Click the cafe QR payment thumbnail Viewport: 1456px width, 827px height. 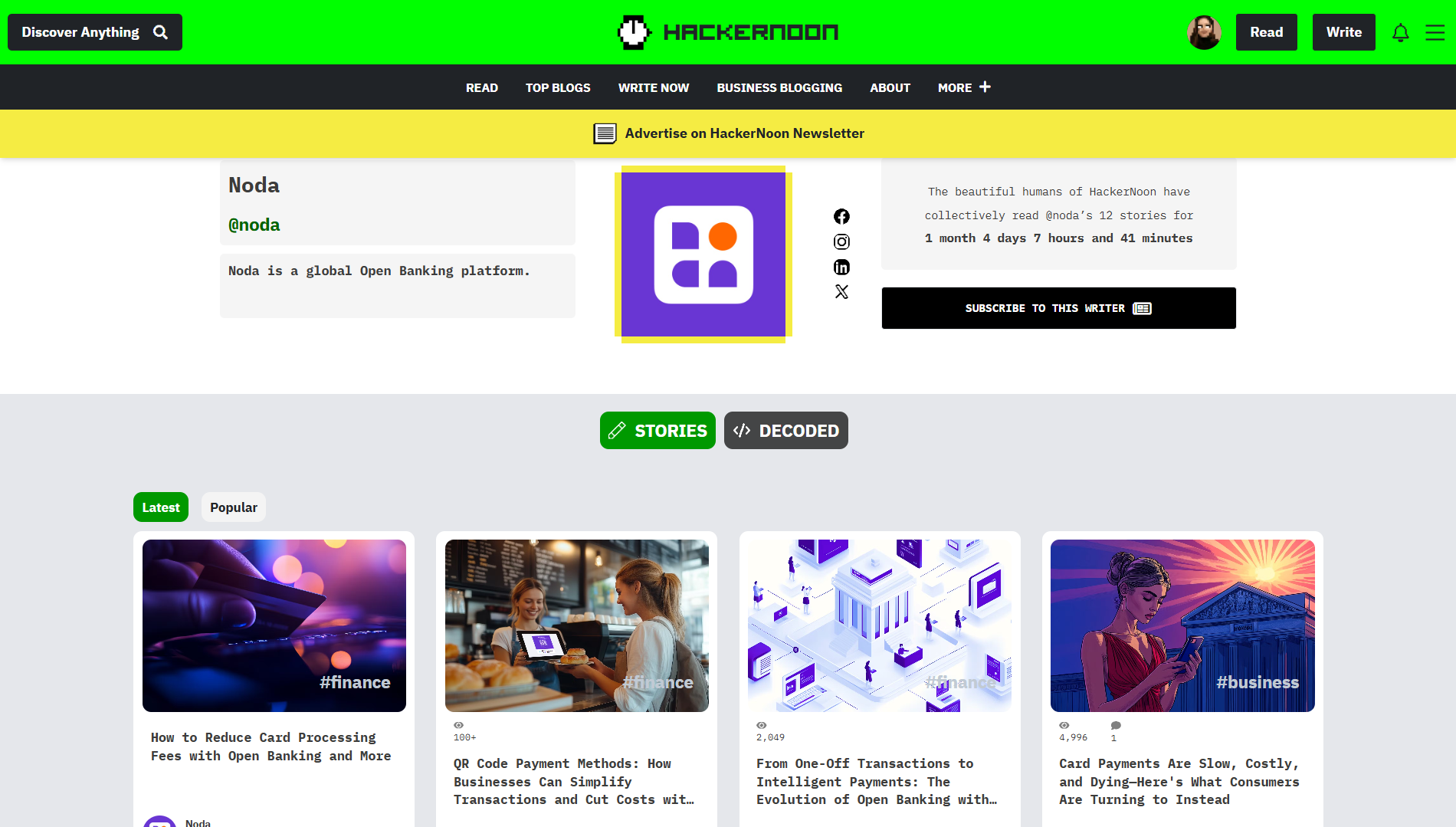(577, 625)
